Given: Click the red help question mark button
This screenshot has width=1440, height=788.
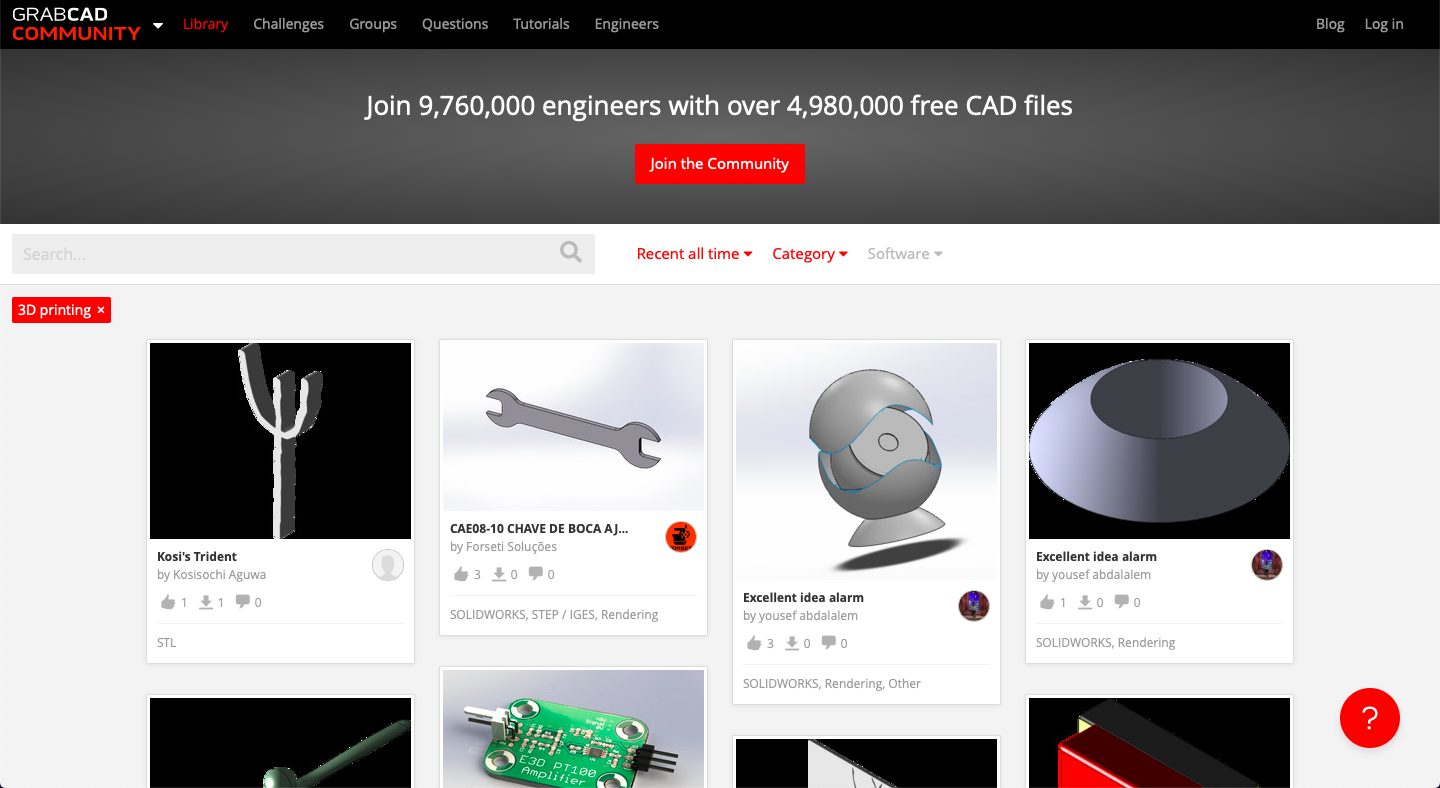Looking at the screenshot, I should click(x=1370, y=718).
